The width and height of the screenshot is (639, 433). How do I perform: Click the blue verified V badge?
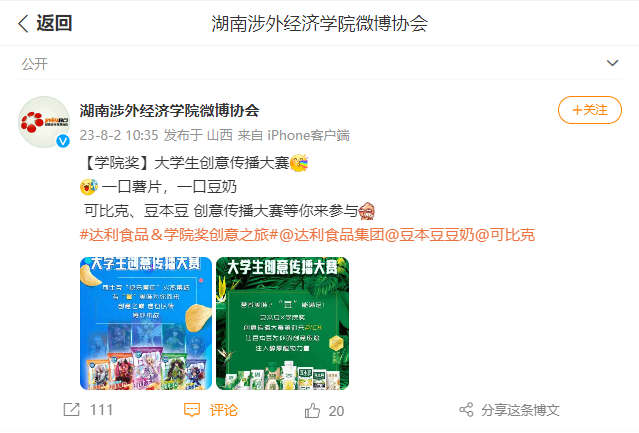click(63, 141)
